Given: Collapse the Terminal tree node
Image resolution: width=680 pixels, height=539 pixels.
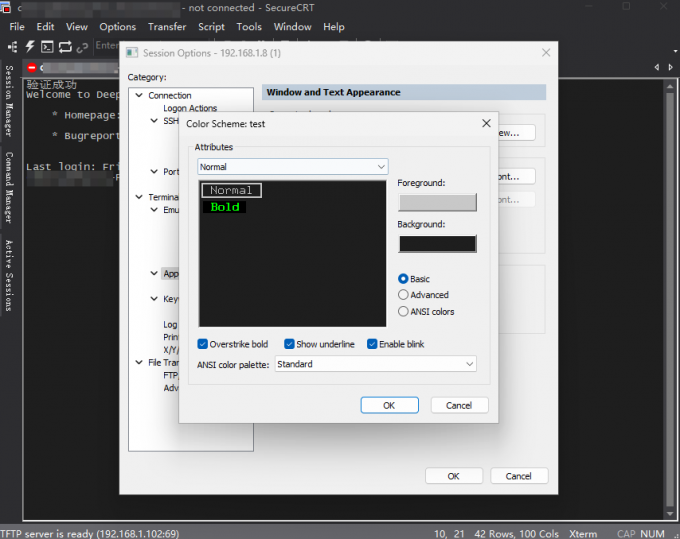Looking at the screenshot, I should pos(139,197).
